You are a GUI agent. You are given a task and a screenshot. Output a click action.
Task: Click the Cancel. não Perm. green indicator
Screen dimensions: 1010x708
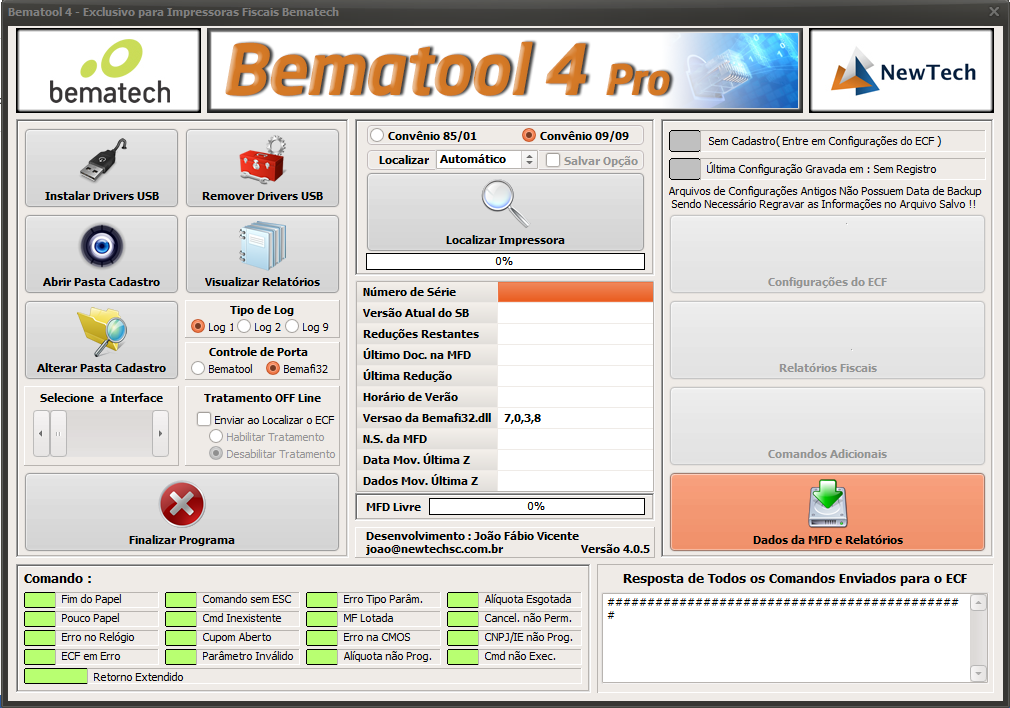click(x=463, y=618)
